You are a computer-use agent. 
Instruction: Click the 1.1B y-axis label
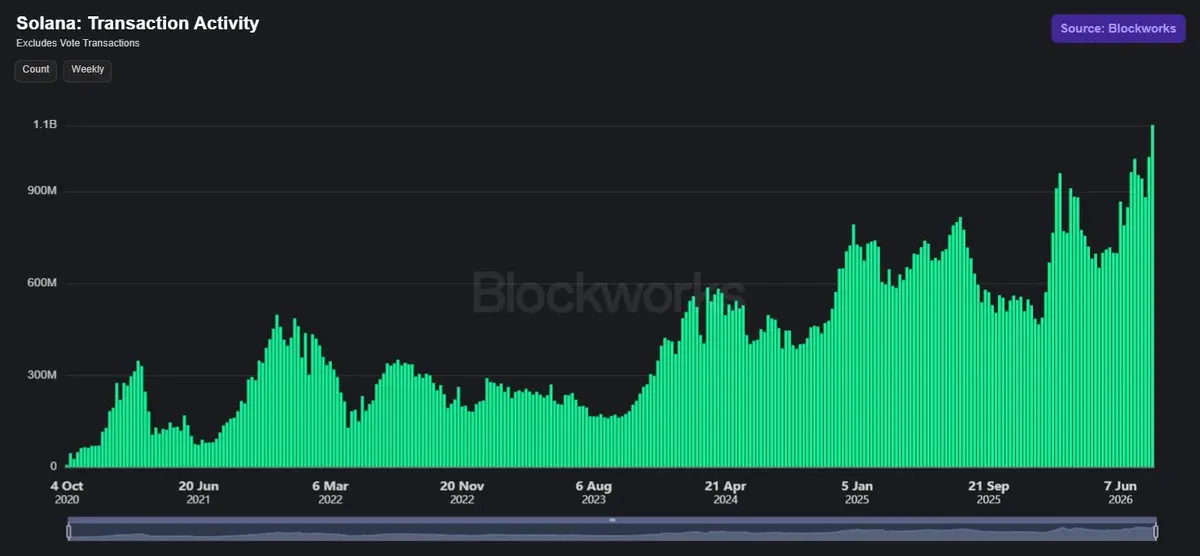(45, 125)
